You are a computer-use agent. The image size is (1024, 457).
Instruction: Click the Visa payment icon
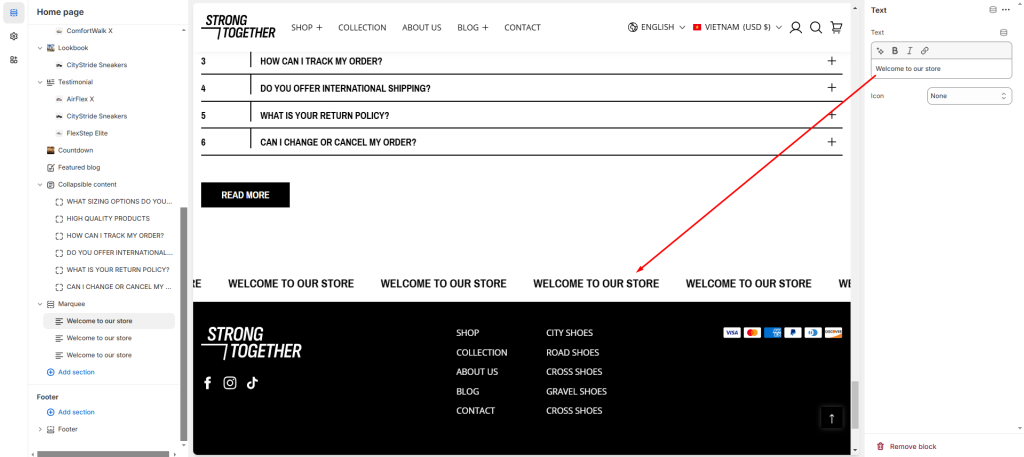[x=731, y=332]
